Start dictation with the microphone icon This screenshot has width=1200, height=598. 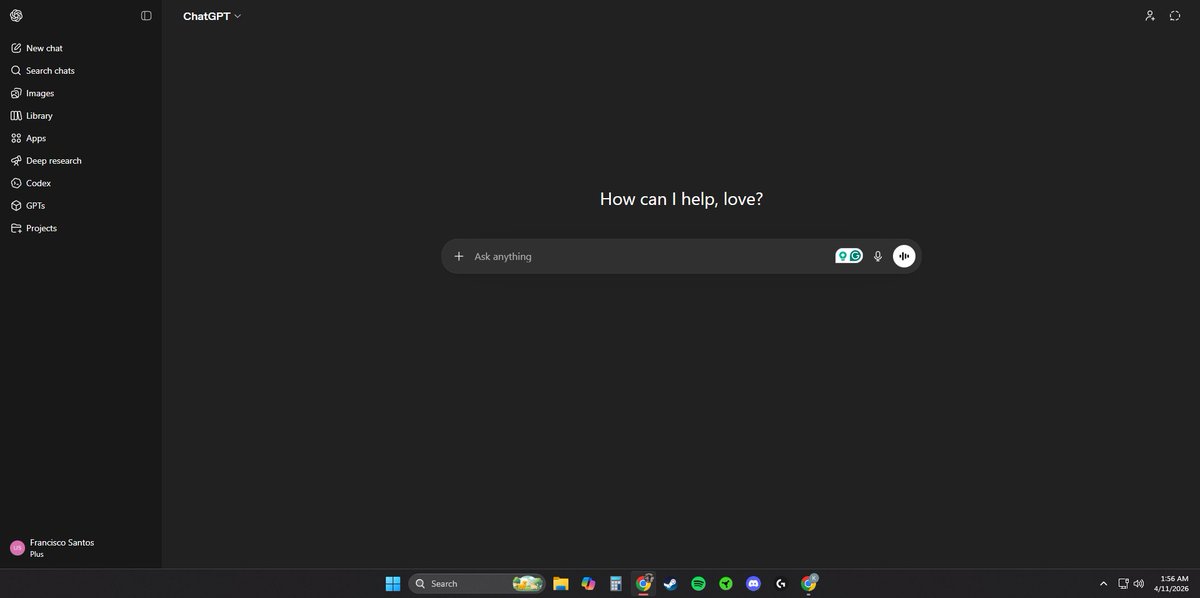pyautogui.click(x=878, y=256)
